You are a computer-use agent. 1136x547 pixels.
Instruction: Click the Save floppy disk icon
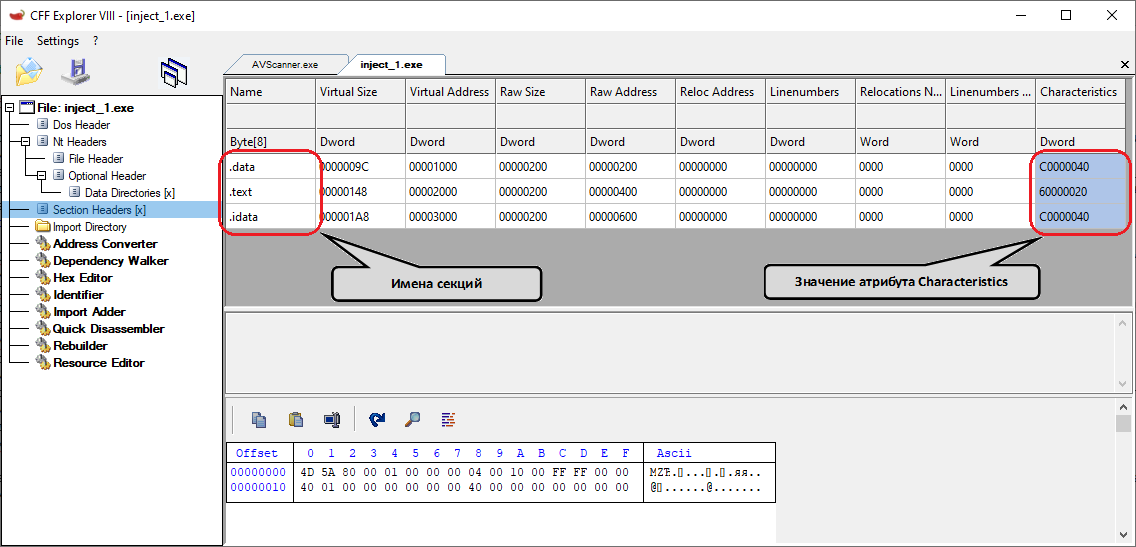pyautogui.click(x=75, y=71)
